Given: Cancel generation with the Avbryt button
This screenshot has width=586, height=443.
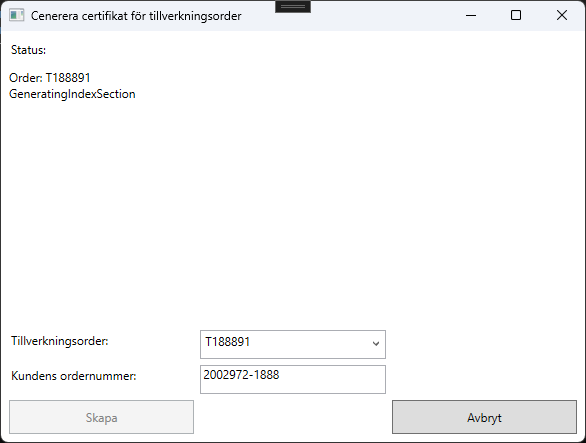Looking at the screenshot, I should click(484, 417).
